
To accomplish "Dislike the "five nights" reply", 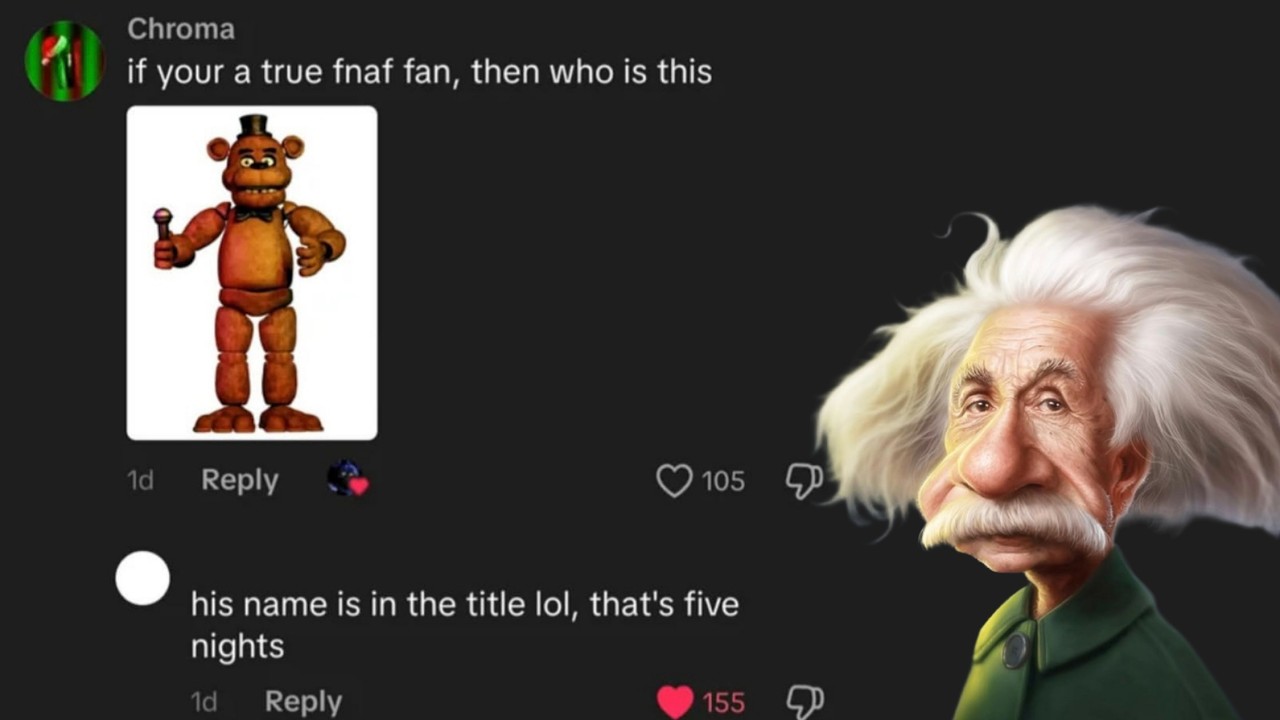I will point(804,702).
